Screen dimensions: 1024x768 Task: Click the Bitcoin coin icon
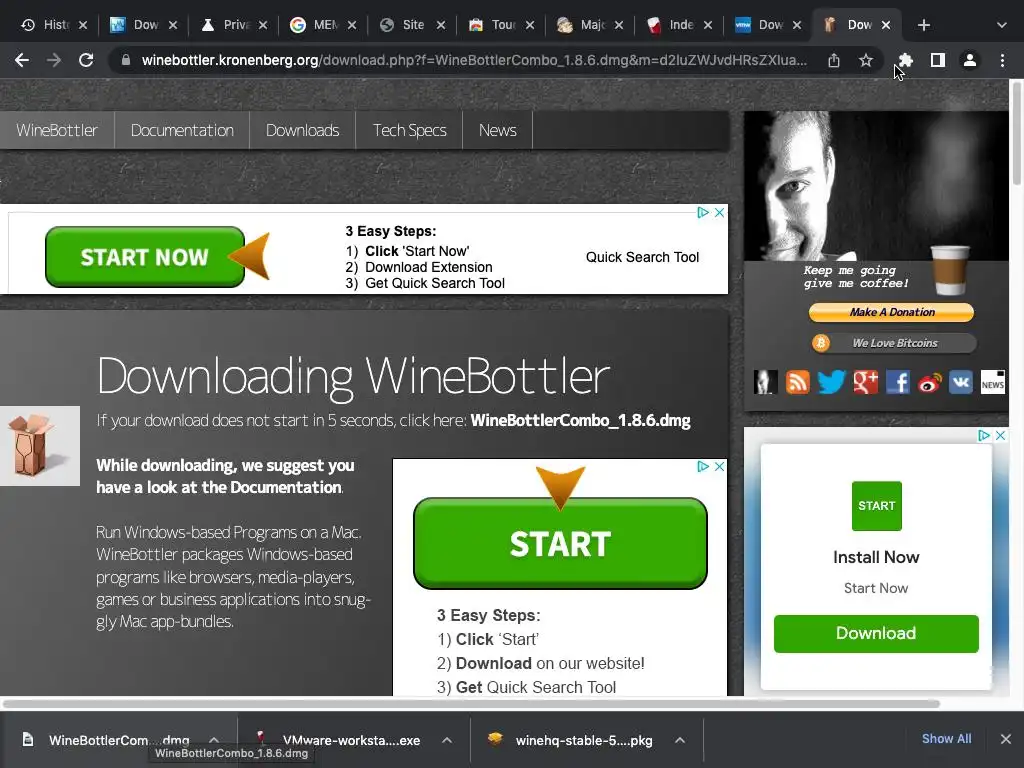pyautogui.click(x=821, y=343)
